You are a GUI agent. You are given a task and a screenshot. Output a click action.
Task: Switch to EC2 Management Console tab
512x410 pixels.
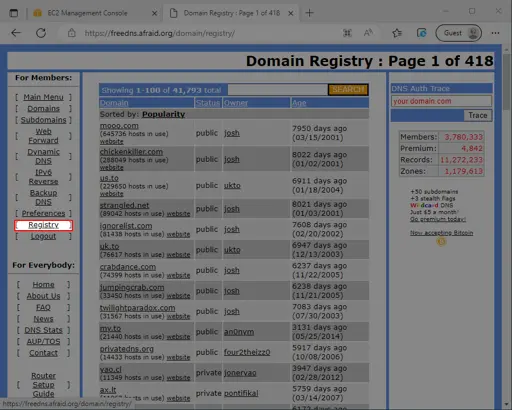click(95, 13)
